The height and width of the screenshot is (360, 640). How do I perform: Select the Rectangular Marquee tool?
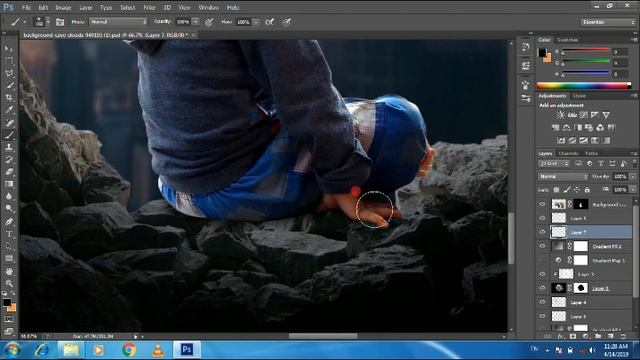(9, 61)
